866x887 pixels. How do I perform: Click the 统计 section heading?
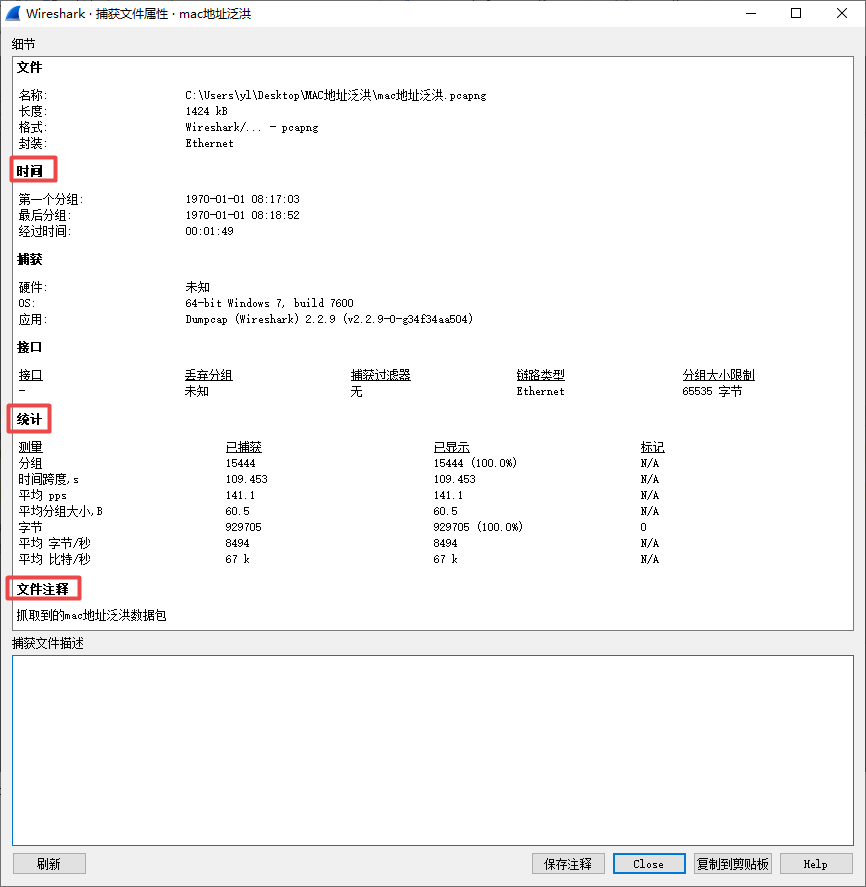tap(29, 419)
